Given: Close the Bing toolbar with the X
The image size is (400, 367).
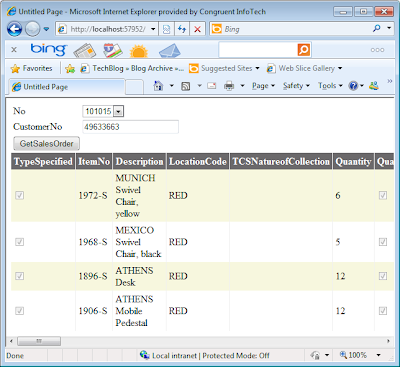Looking at the screenshot, I should [14, 50].
